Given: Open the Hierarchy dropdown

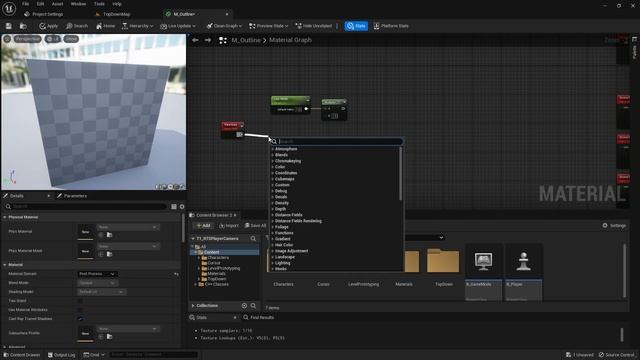Looking at the screenshot, I should click(137, 26).
